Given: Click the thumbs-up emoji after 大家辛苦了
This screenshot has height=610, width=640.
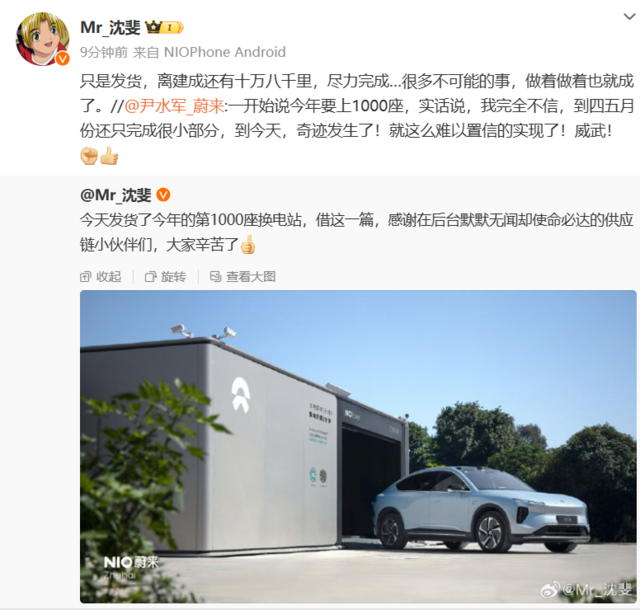Looking at the screenshot, I should pyautogui.click(x=248, y=245).
